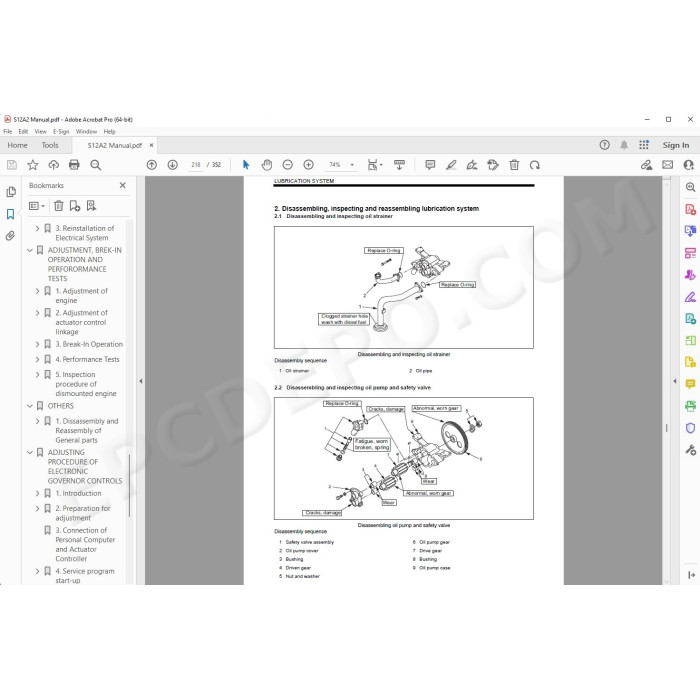Expand 1. Adjustment of engine bookmark
This screenshot has height=700, width=700.
click(38, 291)
